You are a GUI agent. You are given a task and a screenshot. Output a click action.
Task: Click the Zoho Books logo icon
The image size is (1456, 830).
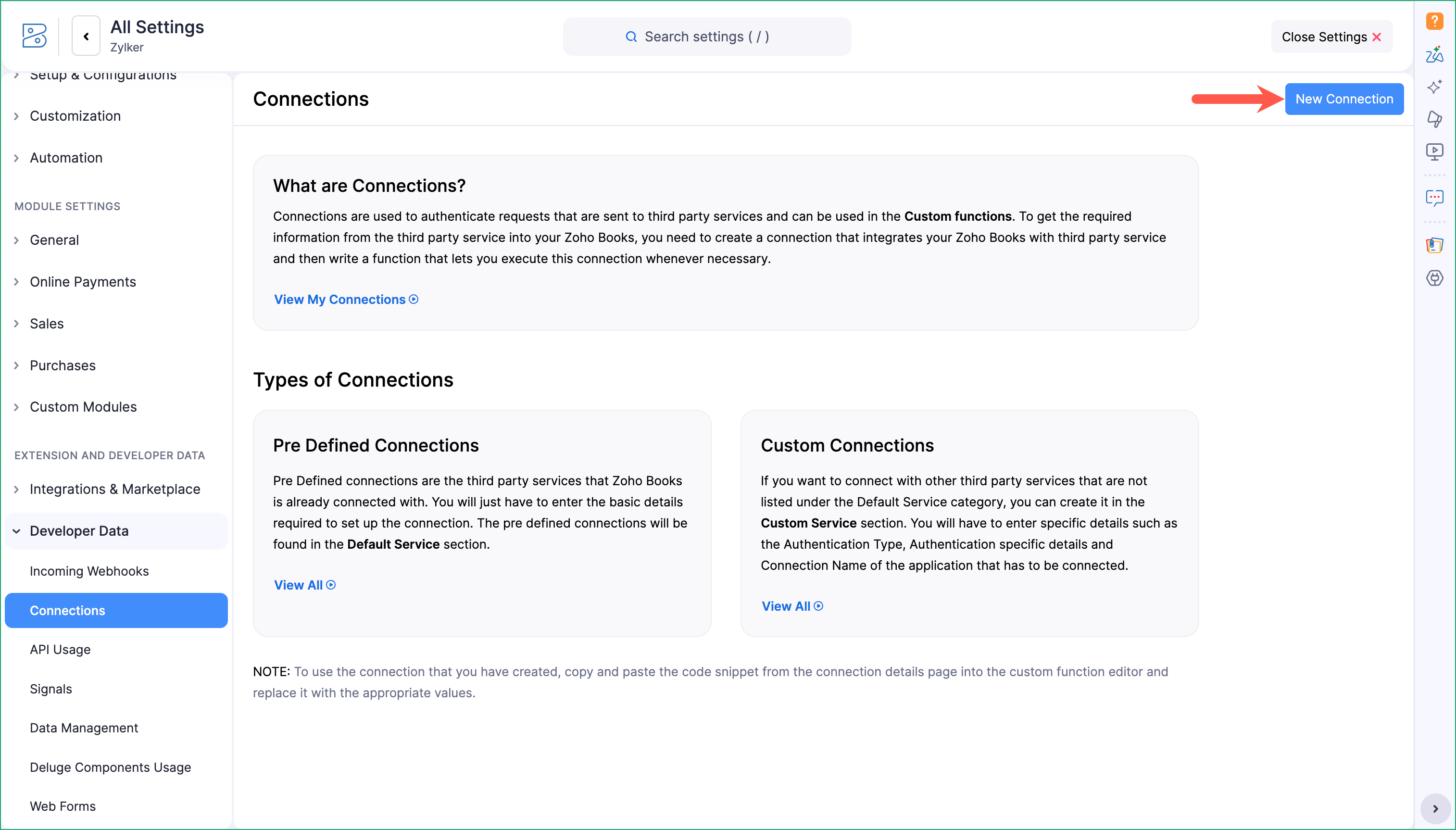[34, 36]
